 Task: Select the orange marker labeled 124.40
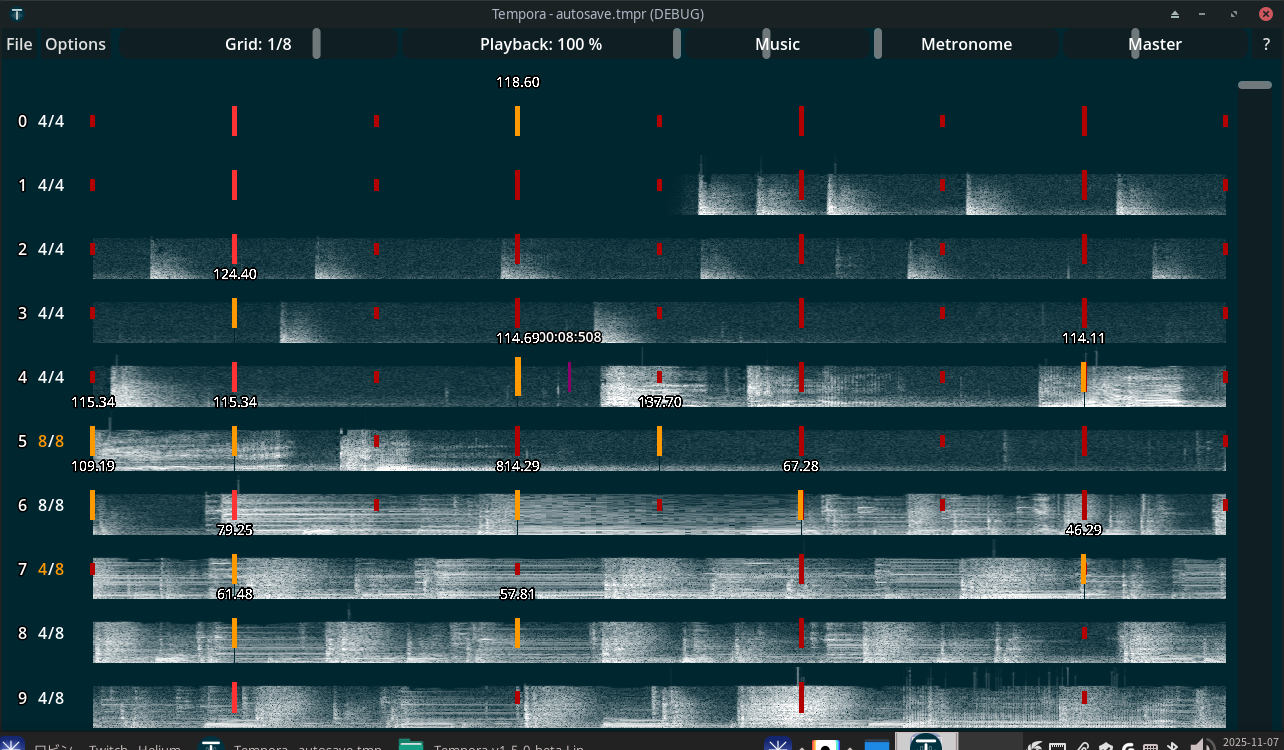[234, 312]
